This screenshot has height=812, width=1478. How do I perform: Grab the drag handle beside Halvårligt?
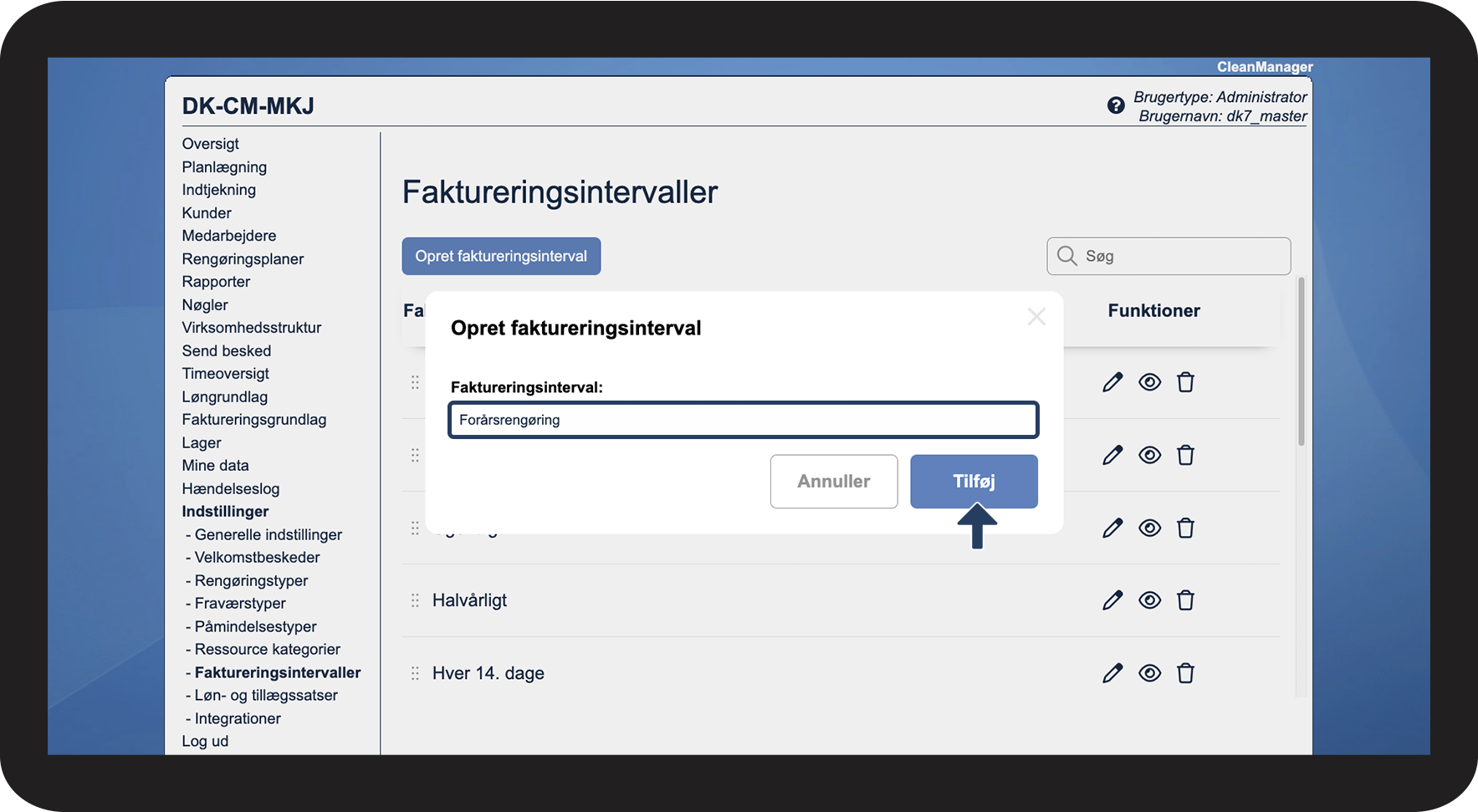coord(415,600)
